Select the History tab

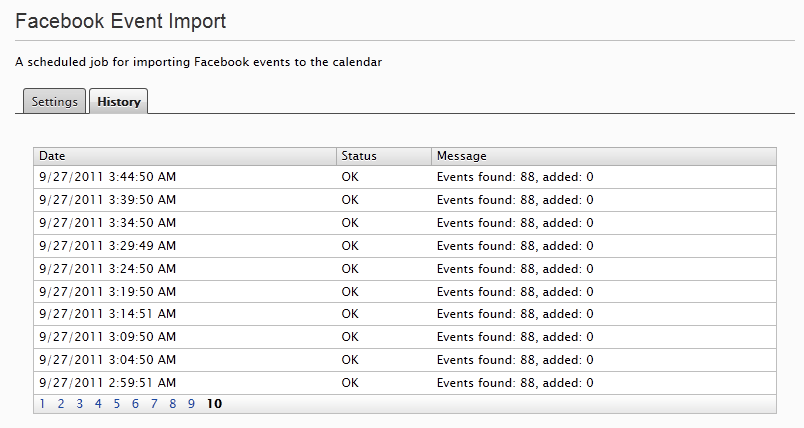[x=119, y=102]
